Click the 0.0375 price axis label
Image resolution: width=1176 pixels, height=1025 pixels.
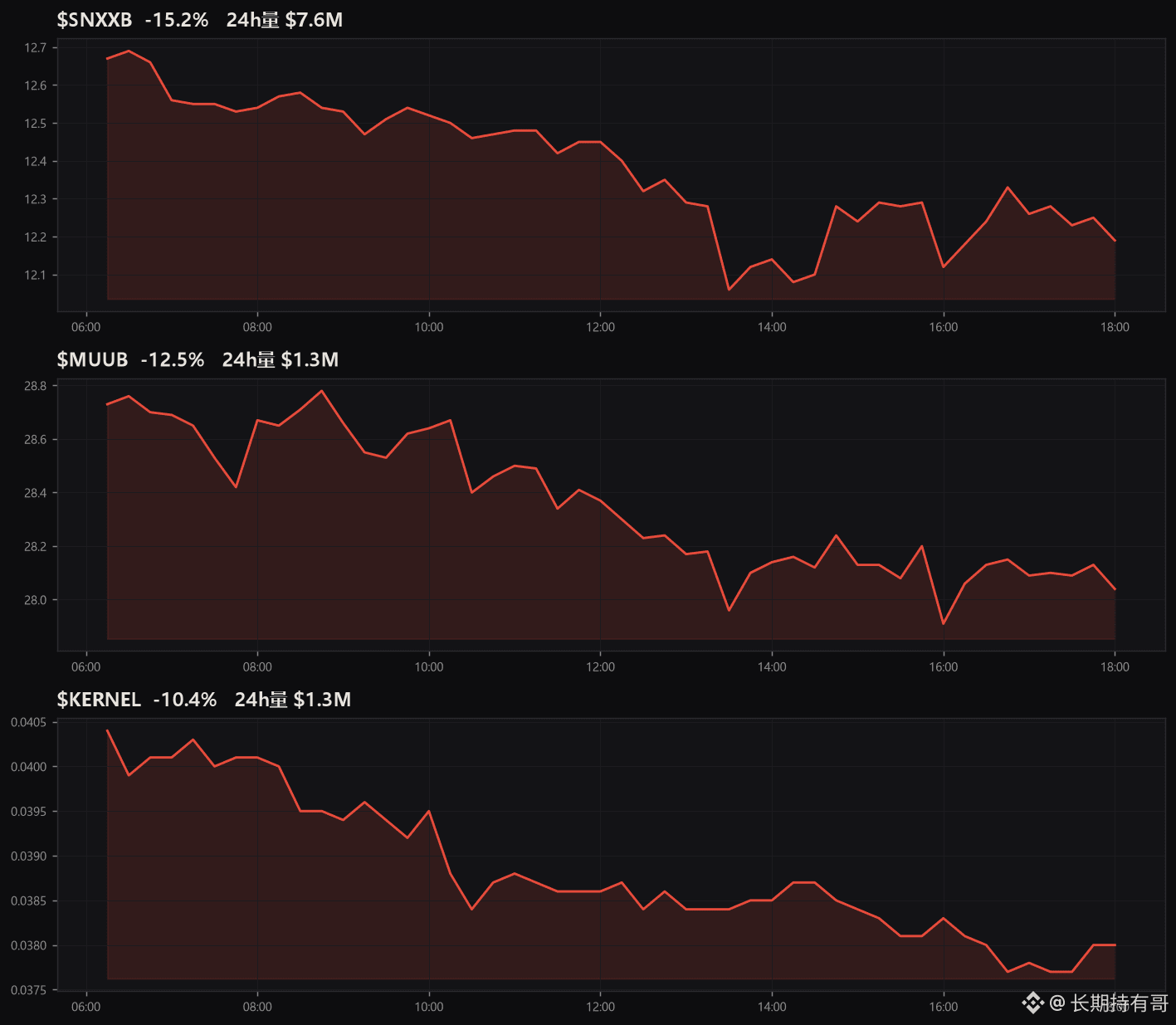(x=29, y=990)
